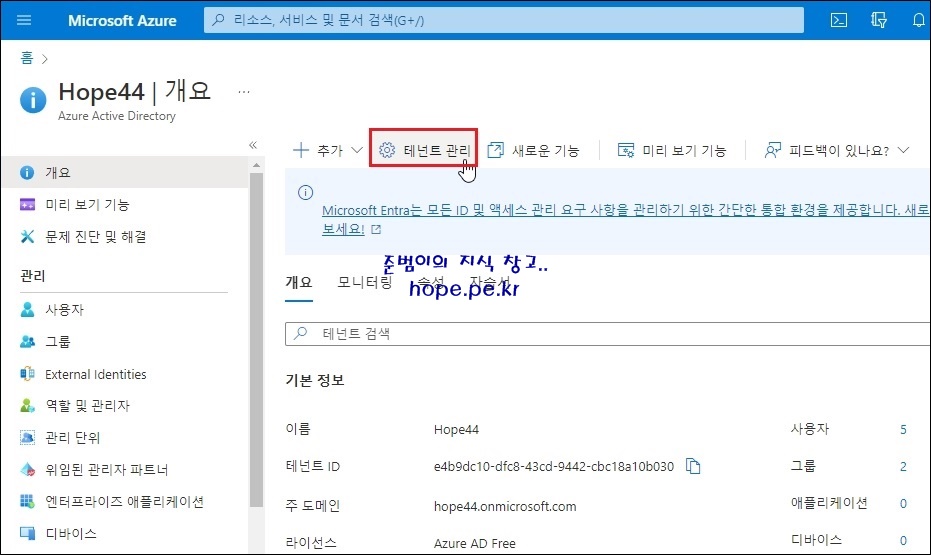This screenshot has height=555, width=931.
Task: Click the info circle in the Entra banner
Action: (x=305, y=192)
